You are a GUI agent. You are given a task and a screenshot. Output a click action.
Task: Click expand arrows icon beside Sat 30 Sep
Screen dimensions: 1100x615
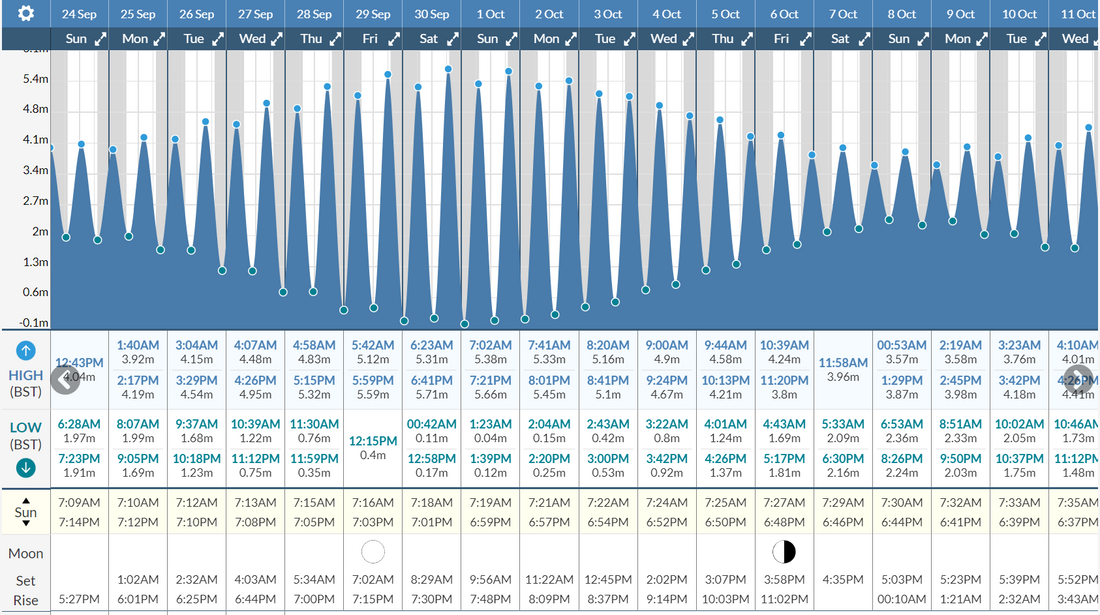(453, 39)
